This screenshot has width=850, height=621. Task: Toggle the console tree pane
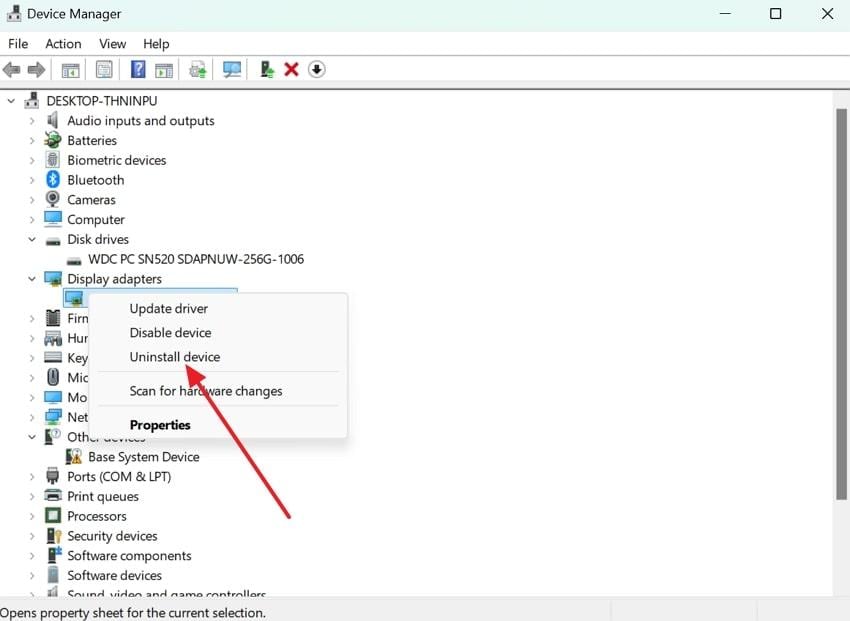70,68
